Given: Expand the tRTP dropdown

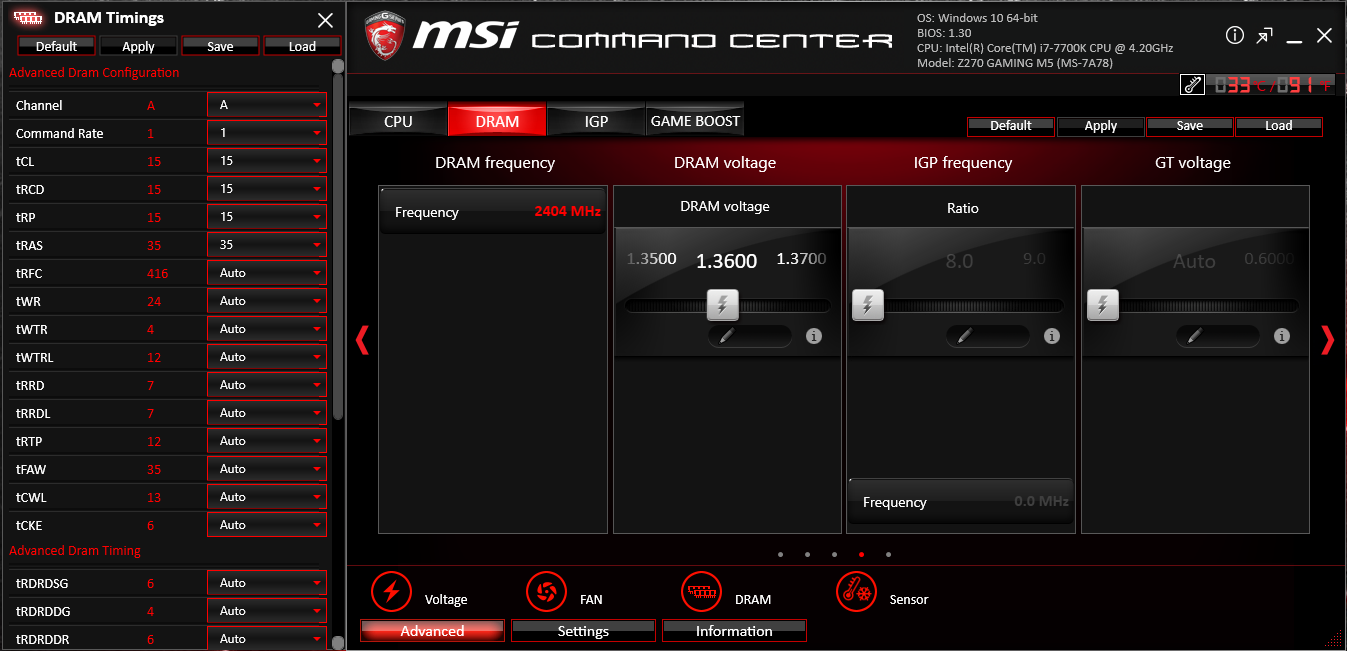Looking at the screenshot, I should tap(267, 441).
